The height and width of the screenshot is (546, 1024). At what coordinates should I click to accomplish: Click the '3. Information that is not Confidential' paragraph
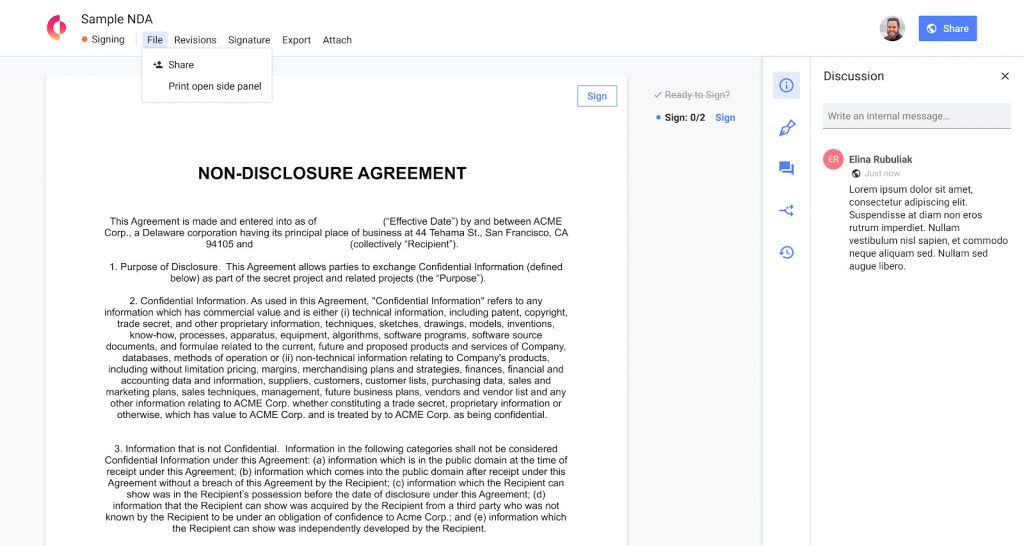point(336,489)
